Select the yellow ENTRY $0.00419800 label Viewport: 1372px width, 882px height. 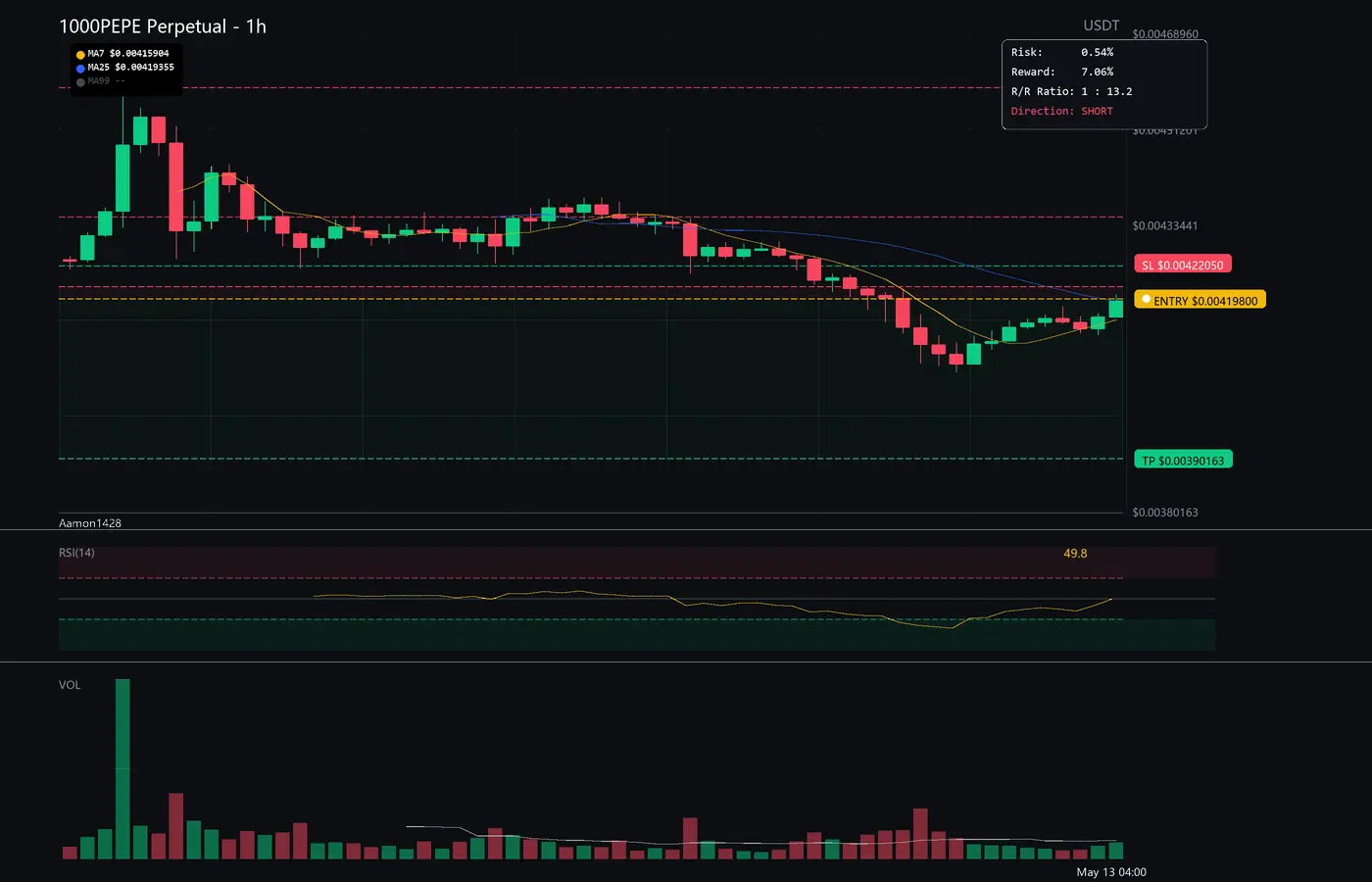coord(1200,300)
